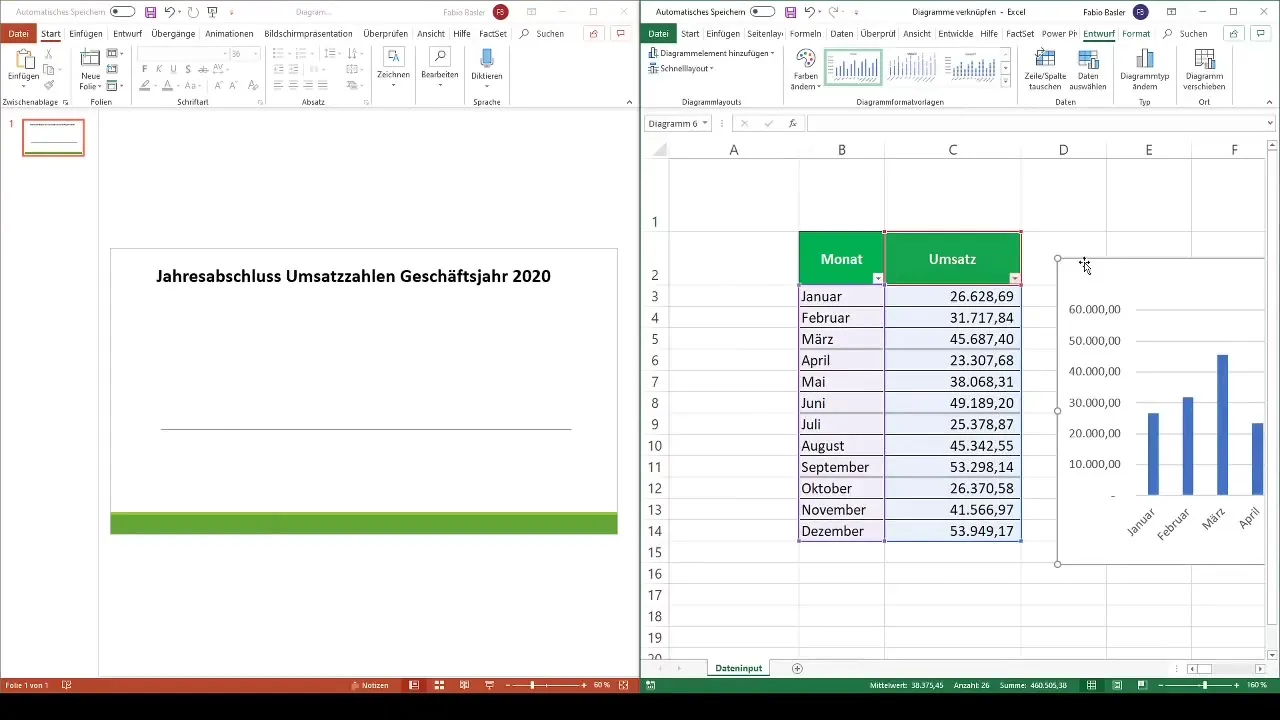Open Schnelllayout dropdown
This screenshot has height=720, width=1280.
click(x=681, y=68)
